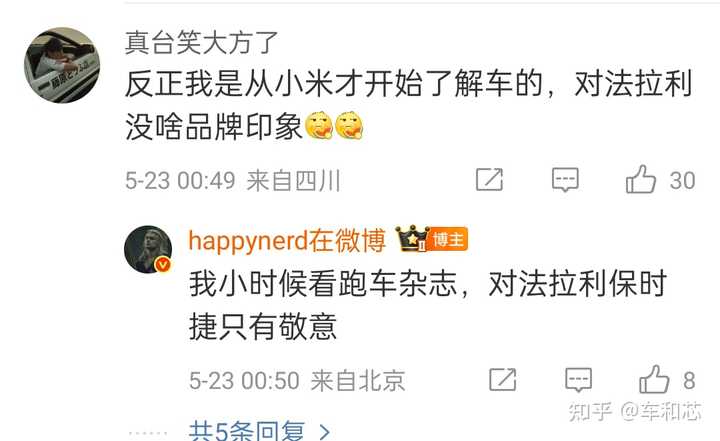
Task: Open the 真台笑大方了 user profile name
Action: point(202,43)
